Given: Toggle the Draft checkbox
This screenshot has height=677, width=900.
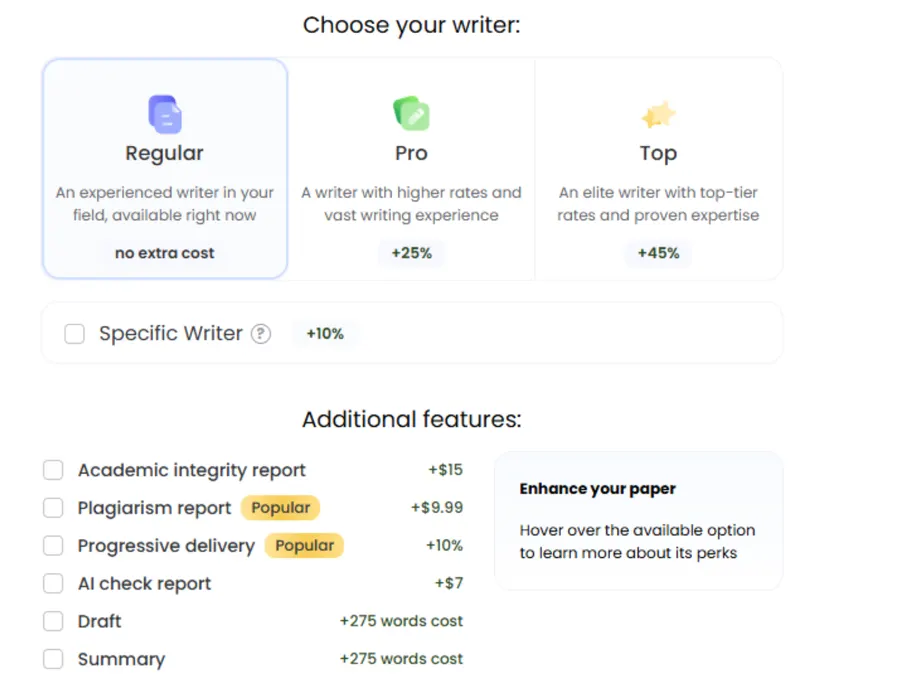Looking at the screenshot, I should (54, 622).
